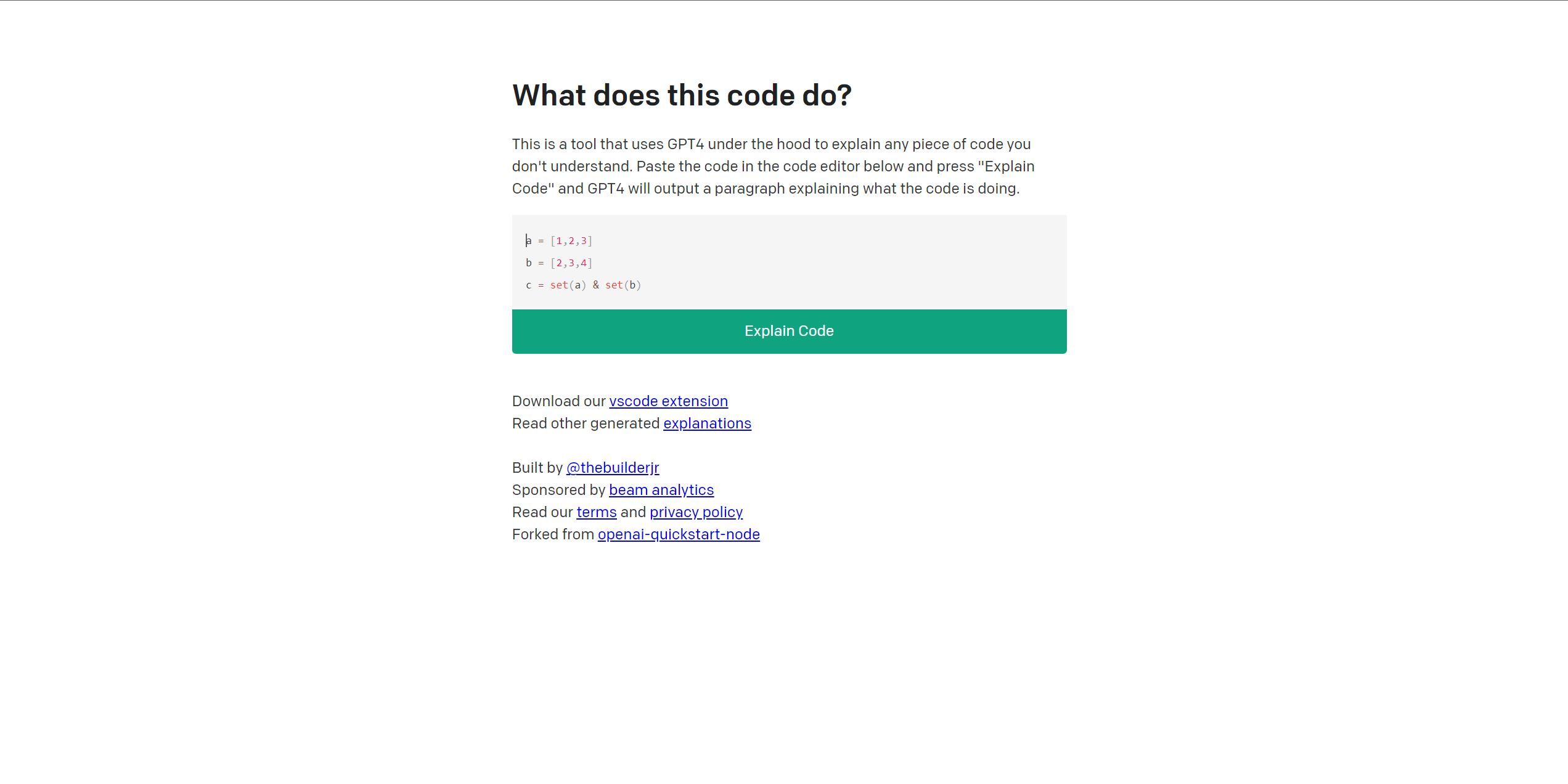
Task: Open the privacy policy link
Action: (x=696, y=512)
